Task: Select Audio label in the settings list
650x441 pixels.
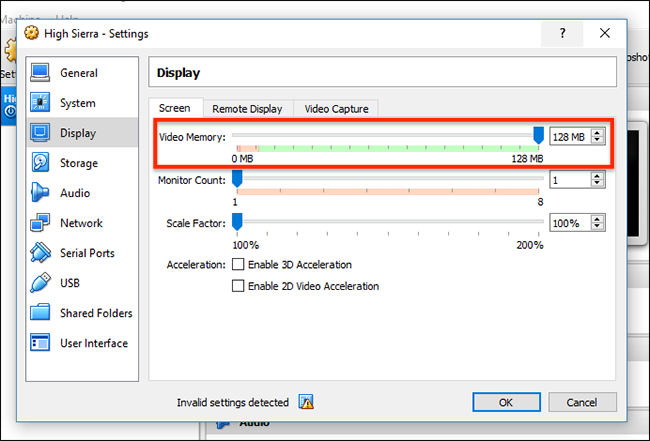Action: [75, 193]
